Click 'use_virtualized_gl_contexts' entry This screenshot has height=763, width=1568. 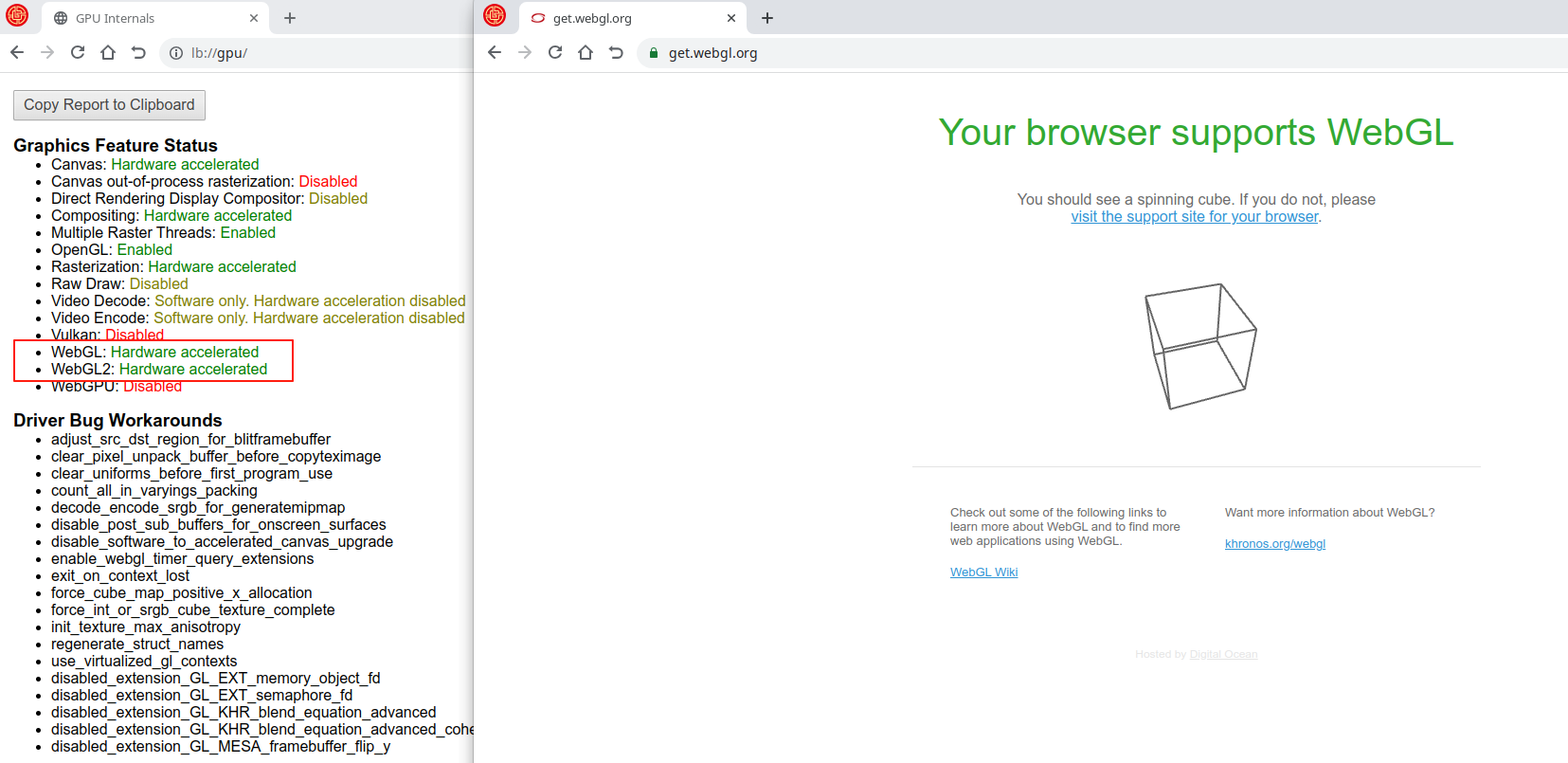click(x=144, y=661)
